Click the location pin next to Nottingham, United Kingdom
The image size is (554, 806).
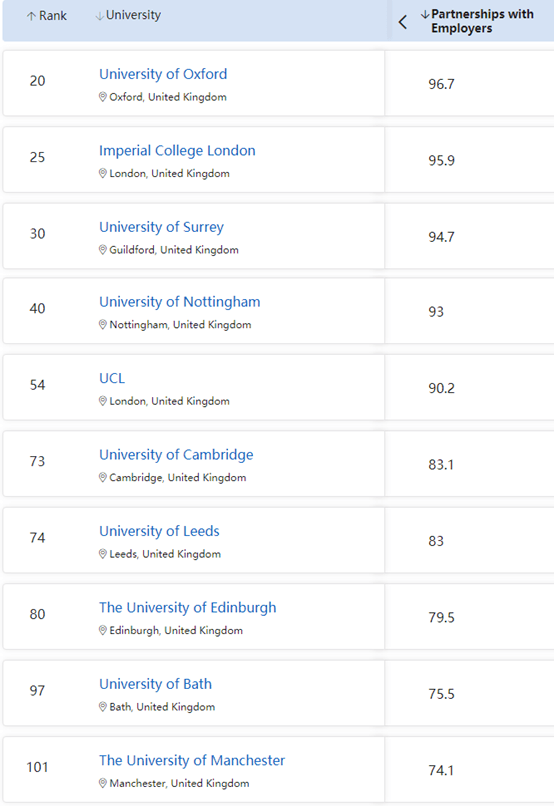(103, 324)
